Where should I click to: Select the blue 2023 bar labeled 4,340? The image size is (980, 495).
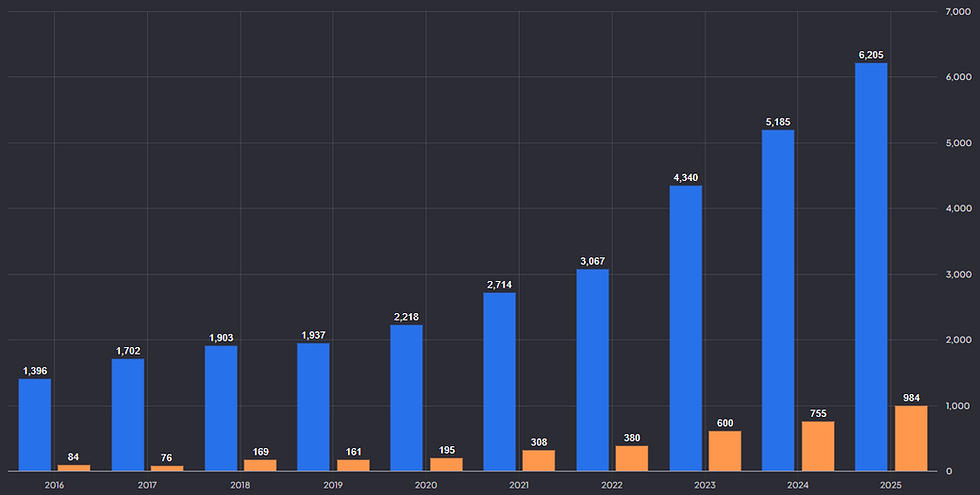tap(686, 328)
